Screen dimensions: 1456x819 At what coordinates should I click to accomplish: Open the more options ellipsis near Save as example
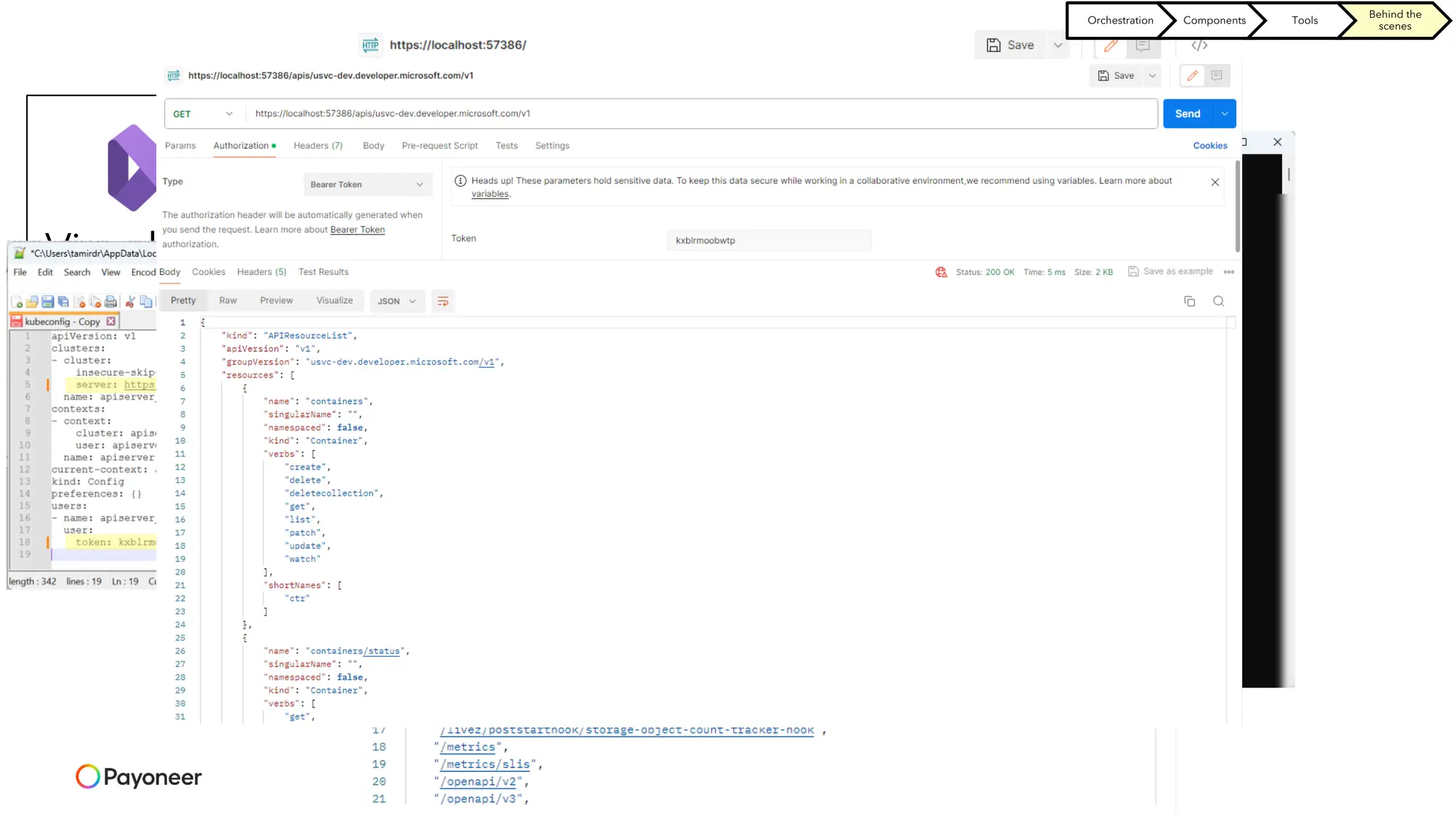coord(1228,272)
